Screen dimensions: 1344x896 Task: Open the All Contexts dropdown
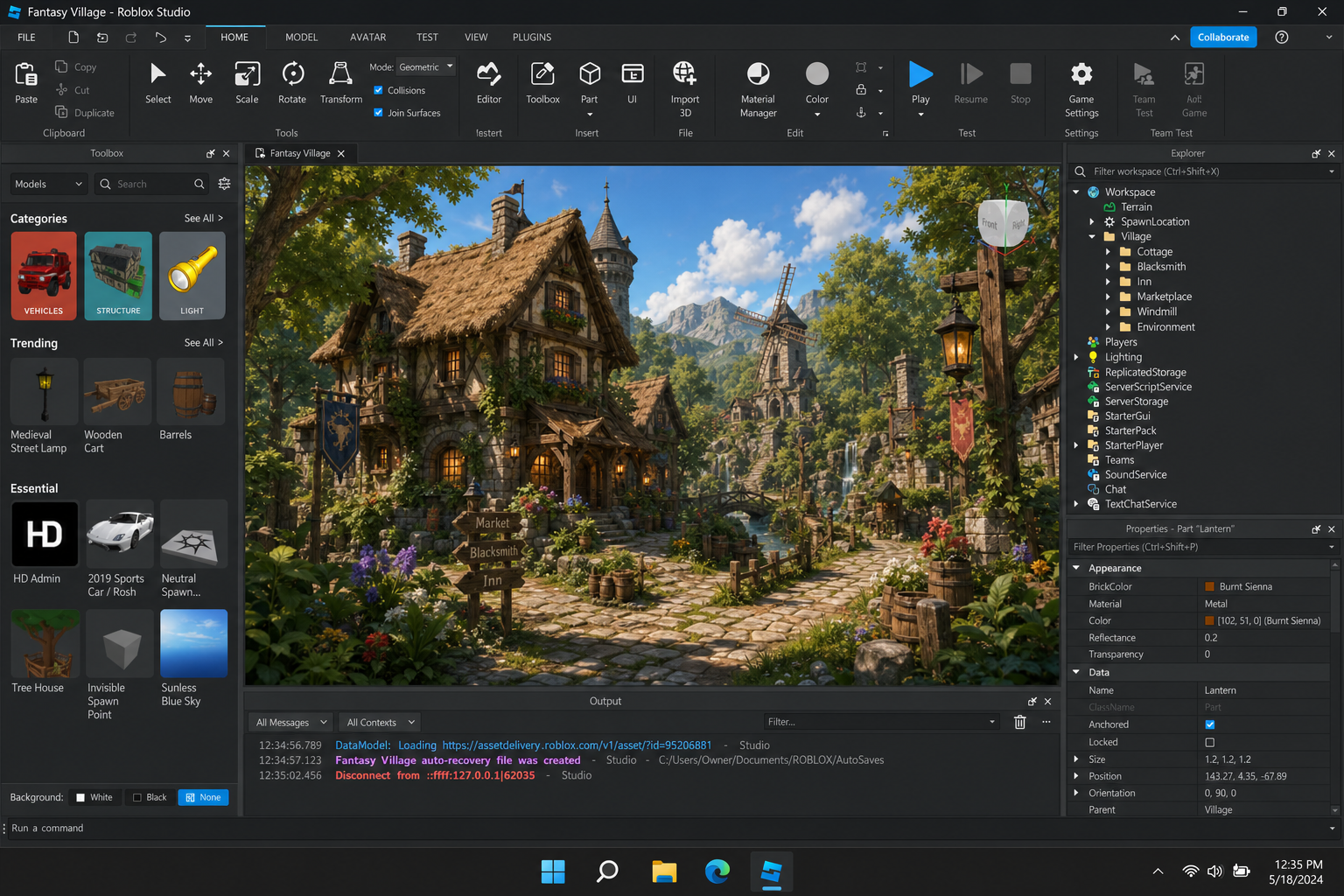tap(379, 722)
